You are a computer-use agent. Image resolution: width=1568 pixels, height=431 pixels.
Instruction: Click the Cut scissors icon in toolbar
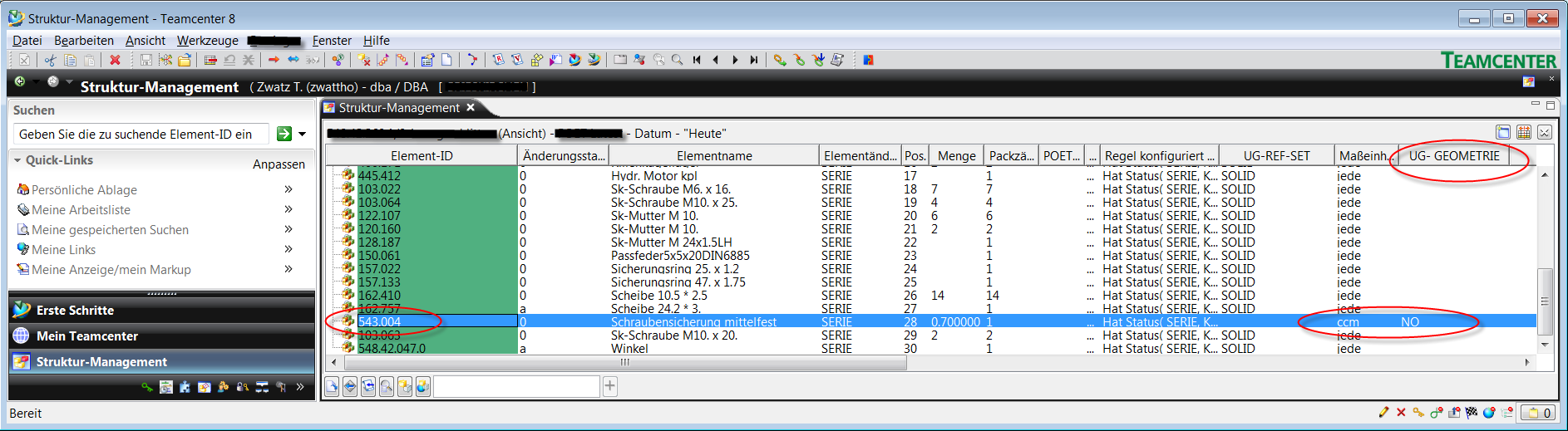(51, 60)
